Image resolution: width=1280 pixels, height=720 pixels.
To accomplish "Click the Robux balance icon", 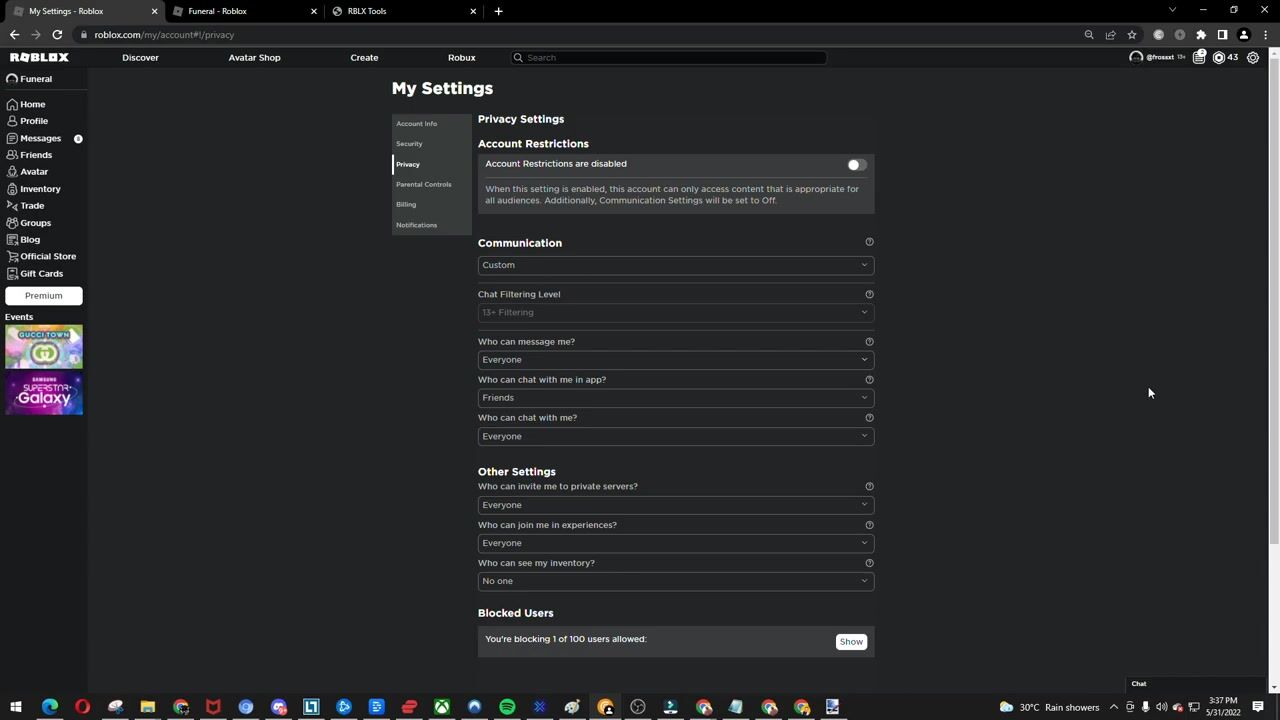I will pos(1219,57).
